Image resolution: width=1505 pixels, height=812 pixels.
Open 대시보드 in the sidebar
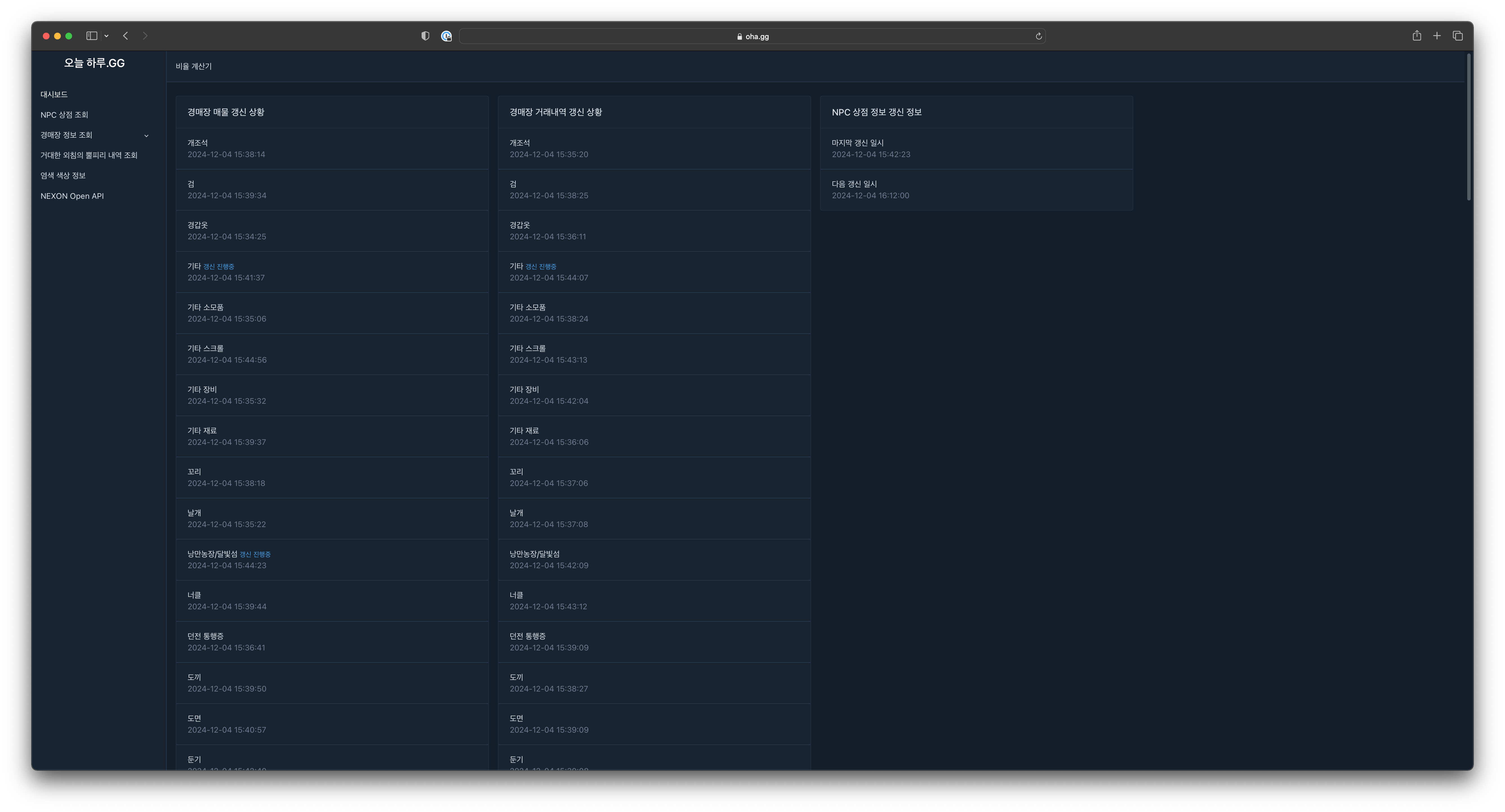point(54,95)
